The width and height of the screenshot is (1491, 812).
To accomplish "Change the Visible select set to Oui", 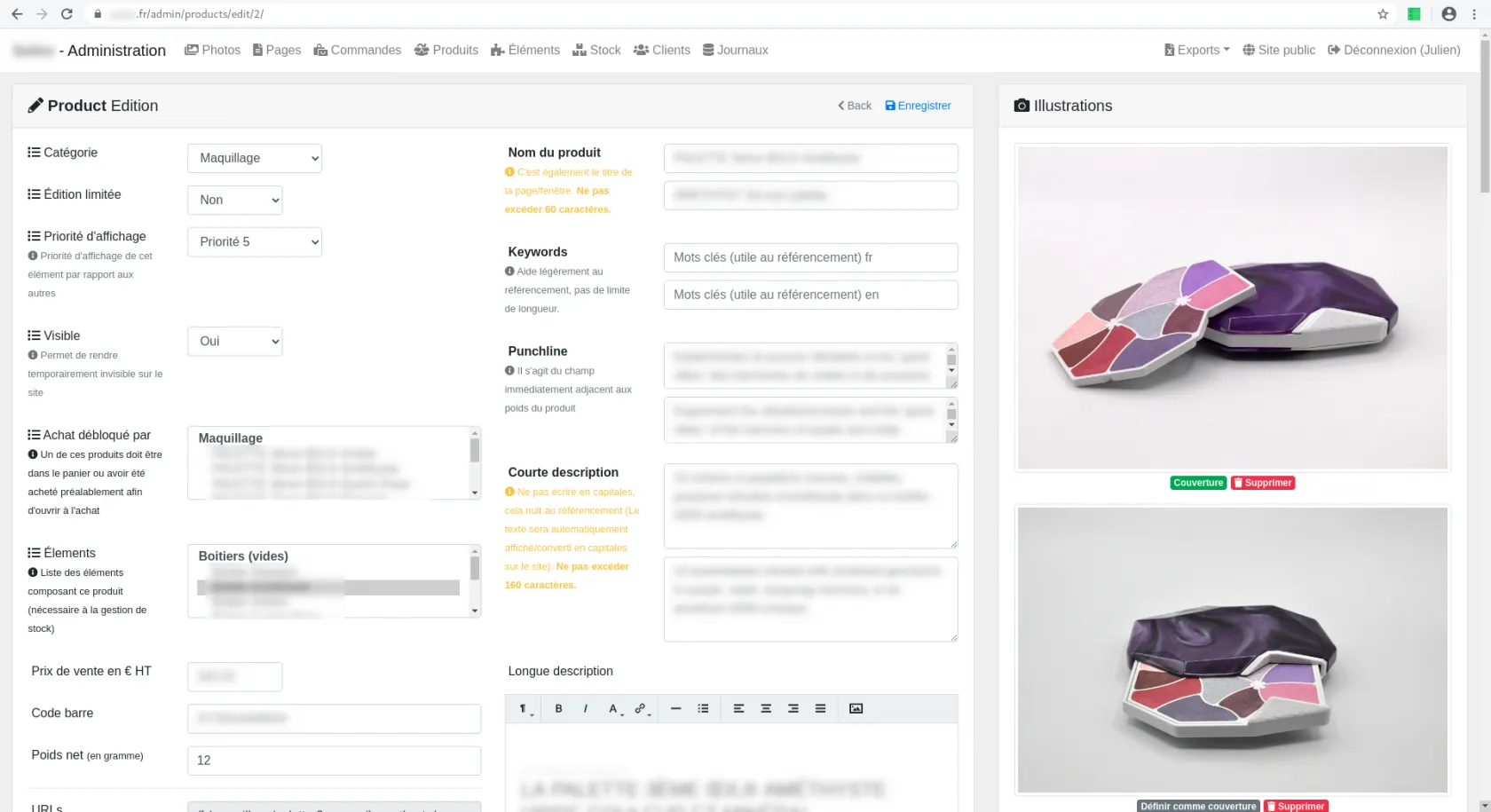I will point(235,342).
